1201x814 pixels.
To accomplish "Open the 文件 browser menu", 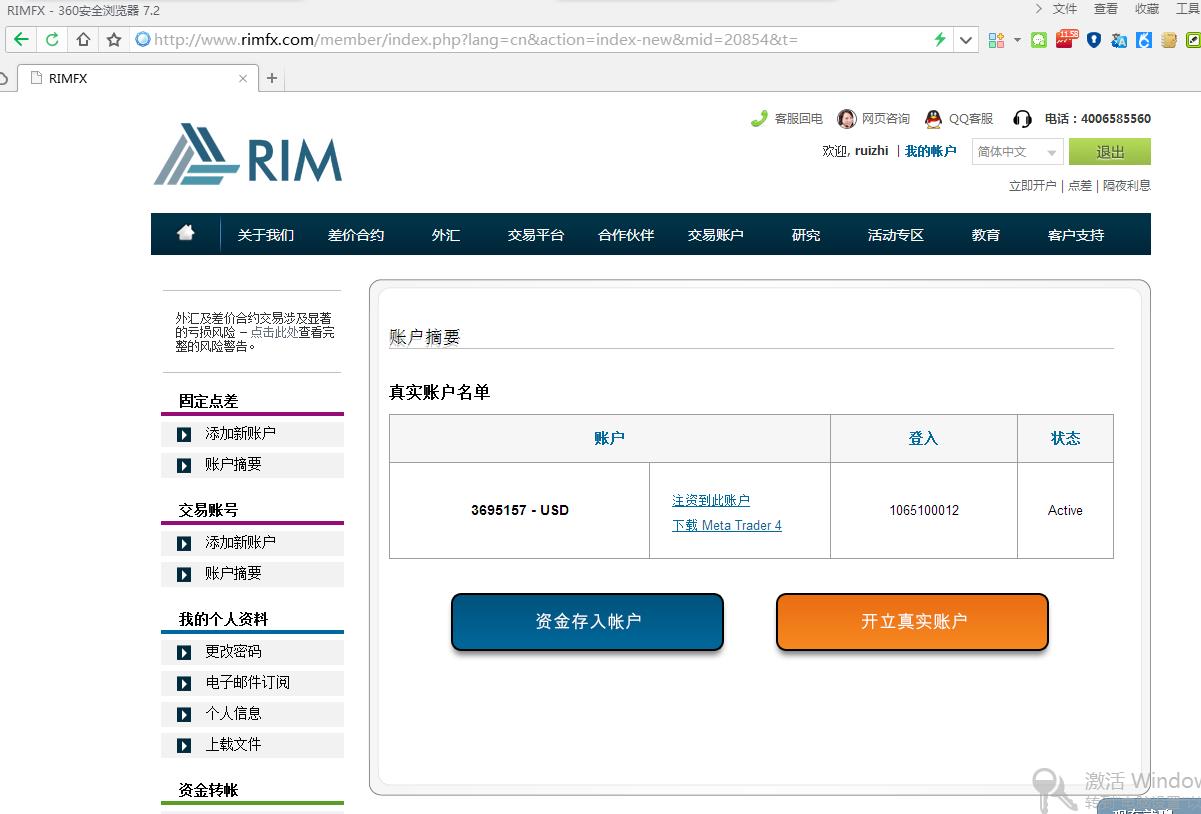I will coord(1065,9).
